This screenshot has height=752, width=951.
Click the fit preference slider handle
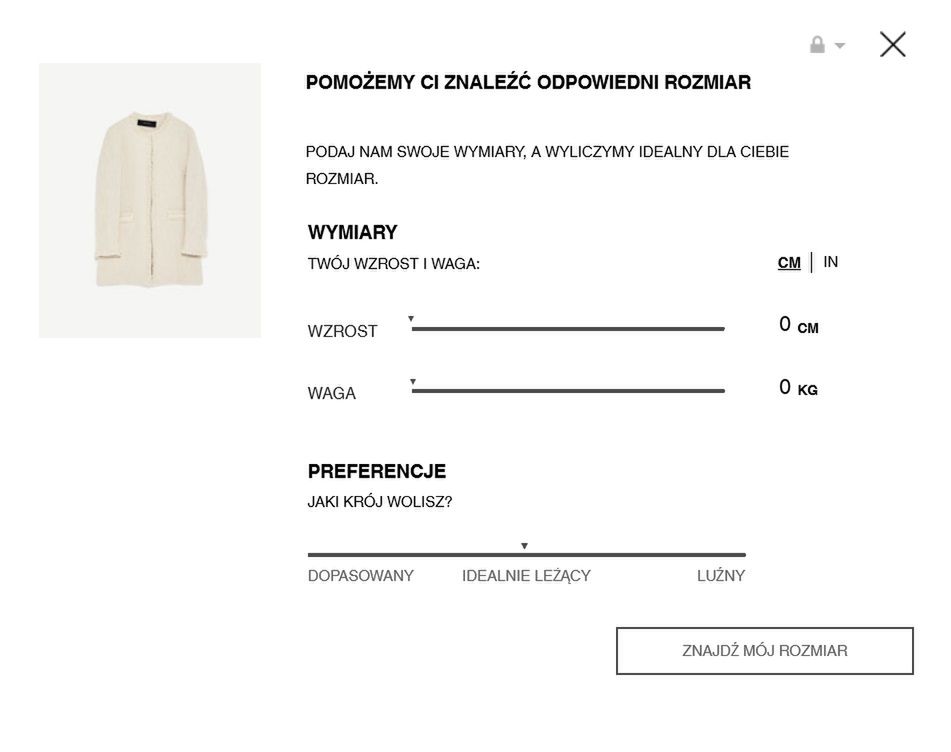click(525, 546)
